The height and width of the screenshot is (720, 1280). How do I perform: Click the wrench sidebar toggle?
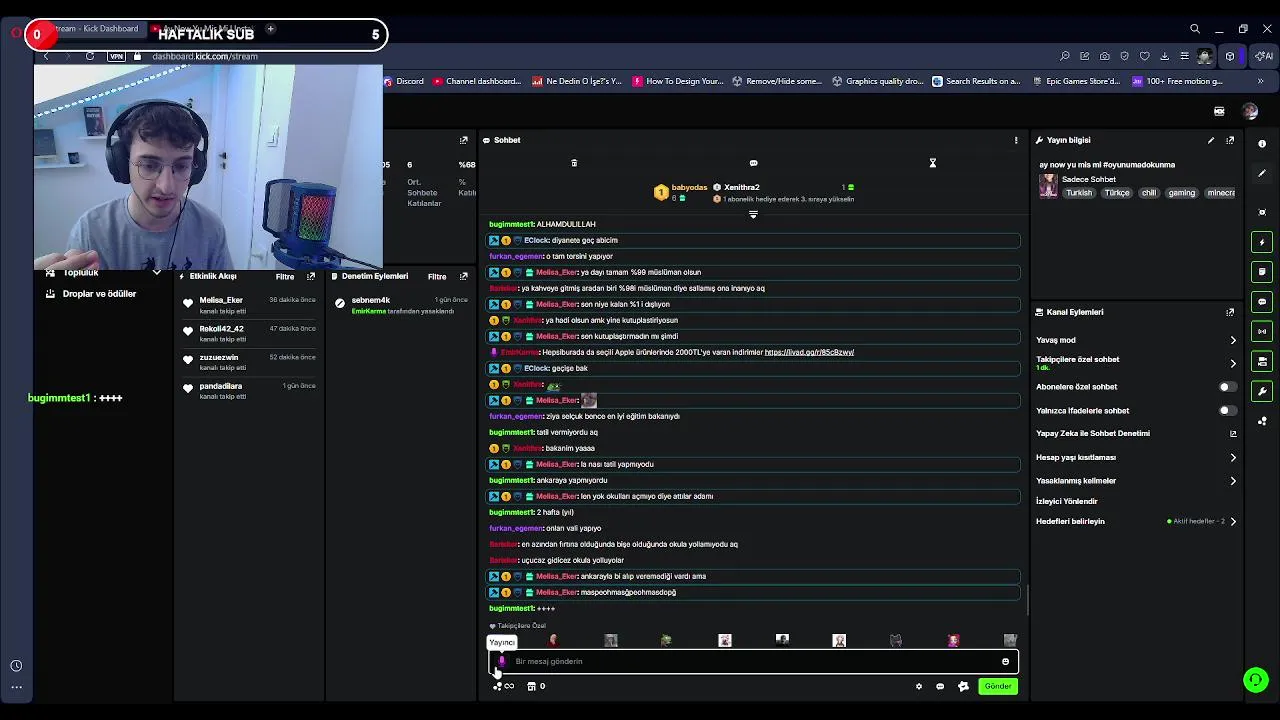click(1262, 392)
